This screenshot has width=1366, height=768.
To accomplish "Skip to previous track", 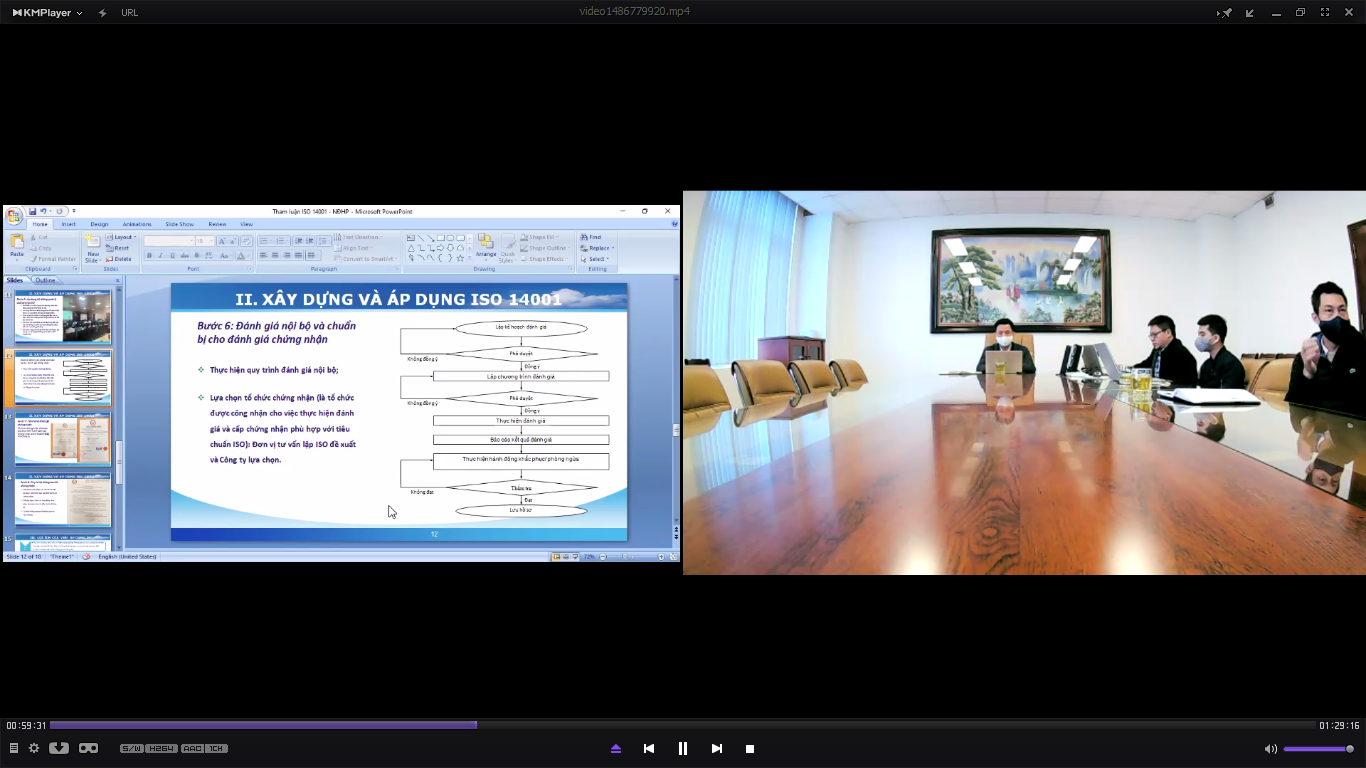I will click(x=649, y=748).
